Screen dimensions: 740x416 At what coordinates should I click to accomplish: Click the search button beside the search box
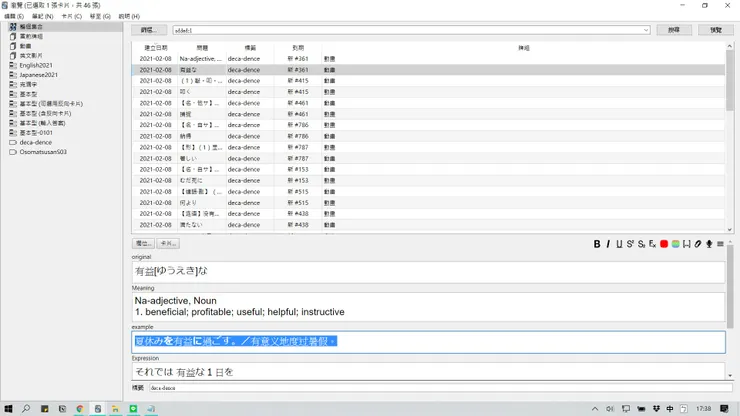click(x=674, y=30)
